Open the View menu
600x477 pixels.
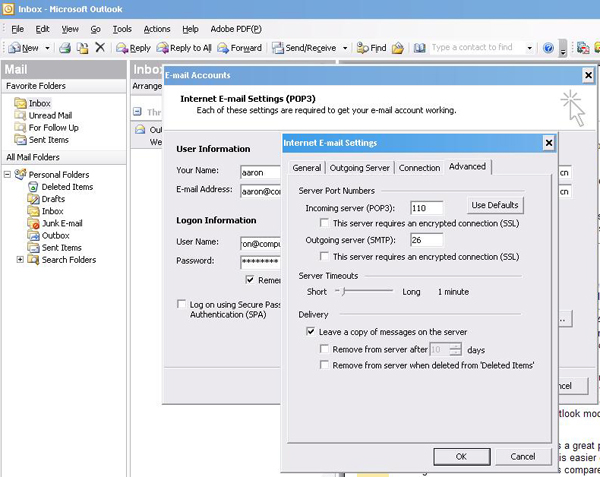tap(70, 29)
